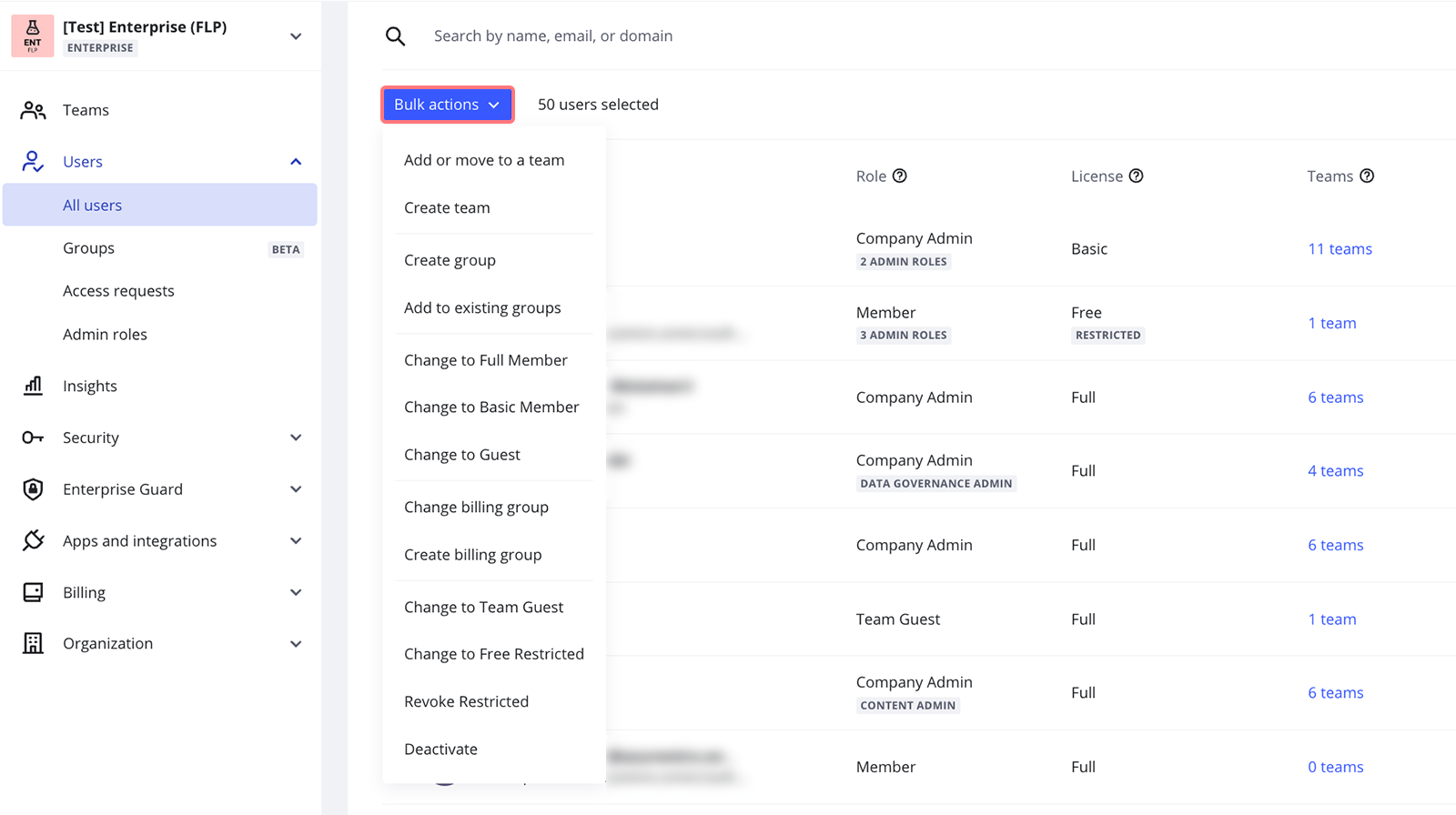Click the help icon next to Role
1456x815 pixels.
point(899,176)
